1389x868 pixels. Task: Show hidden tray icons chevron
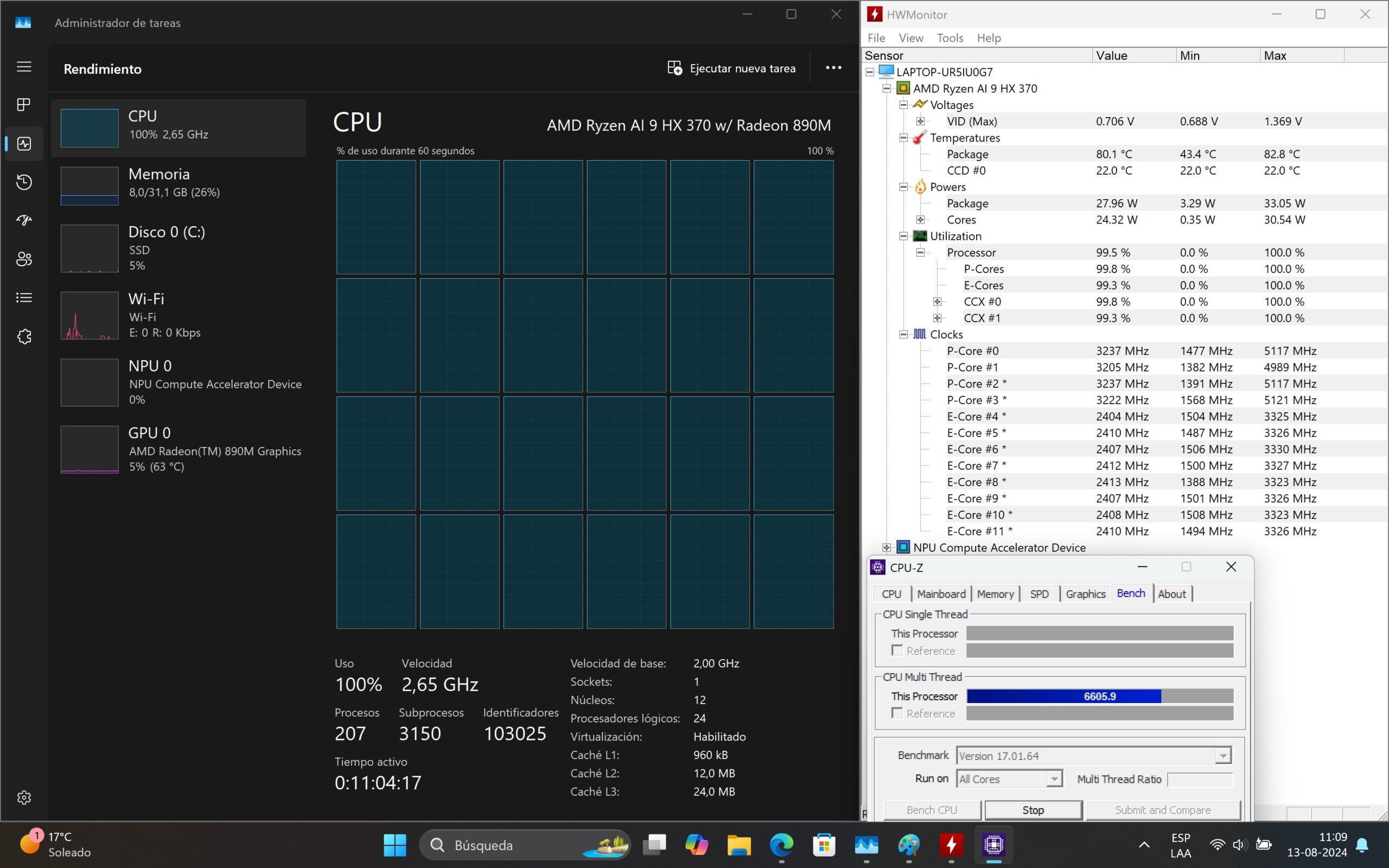click(x=1144, y=845)
